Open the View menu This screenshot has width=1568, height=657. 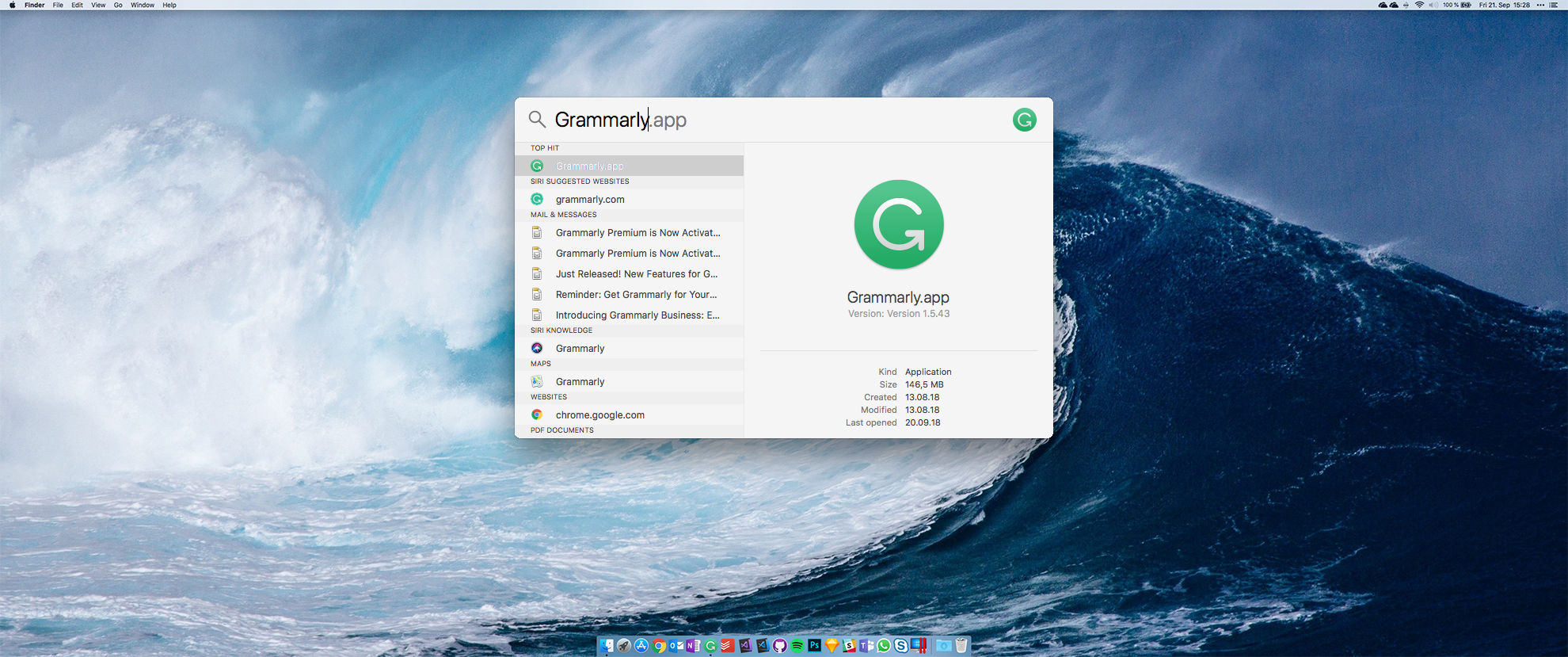click(x=98, y=5)
